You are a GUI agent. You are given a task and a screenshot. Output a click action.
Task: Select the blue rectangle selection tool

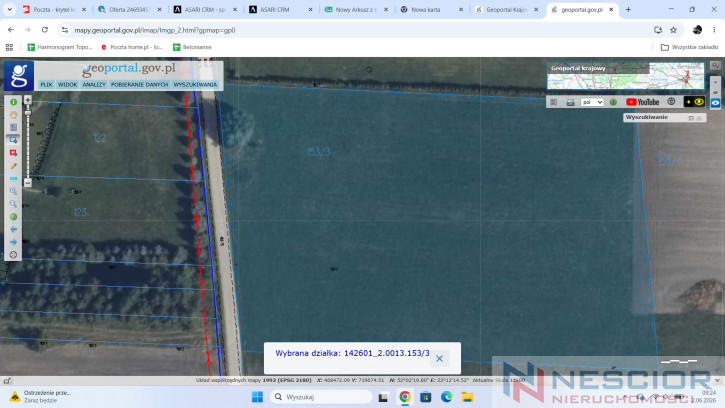click(13, 140)
